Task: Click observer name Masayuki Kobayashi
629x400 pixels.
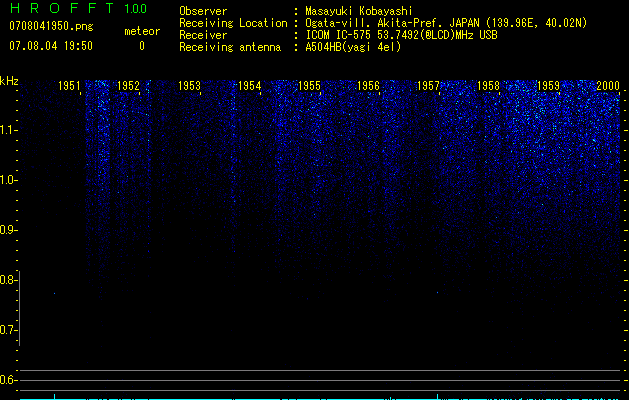Action: point(359,11)
